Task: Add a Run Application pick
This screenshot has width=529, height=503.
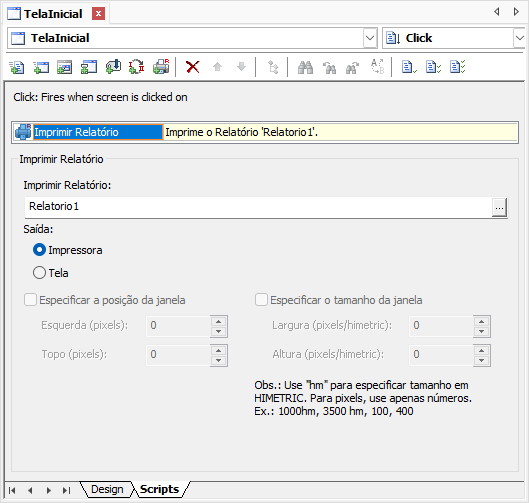Action: pos(89,67)
